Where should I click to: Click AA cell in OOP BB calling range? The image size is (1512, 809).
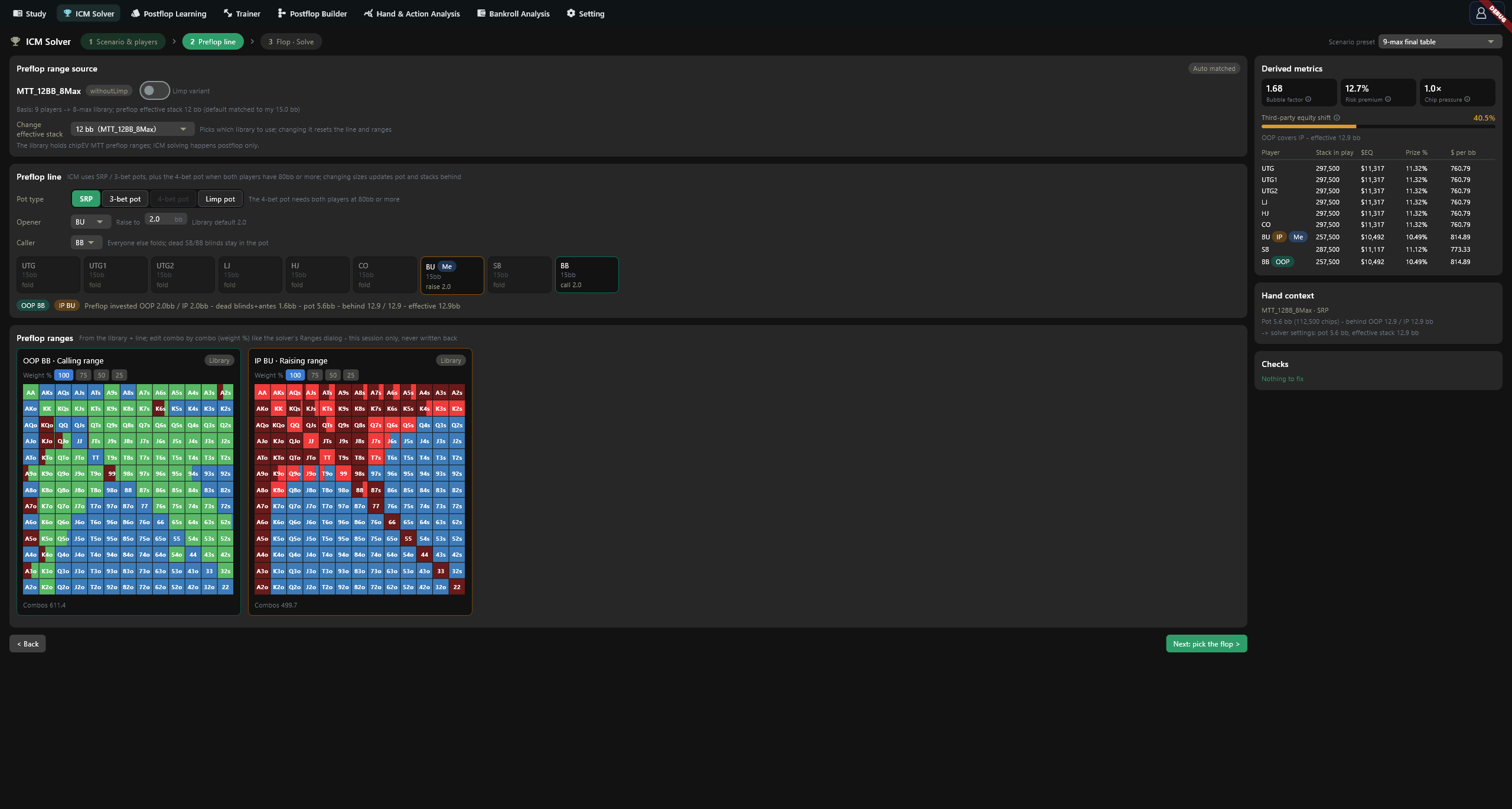pyautogui.click(x=31, y=392)
